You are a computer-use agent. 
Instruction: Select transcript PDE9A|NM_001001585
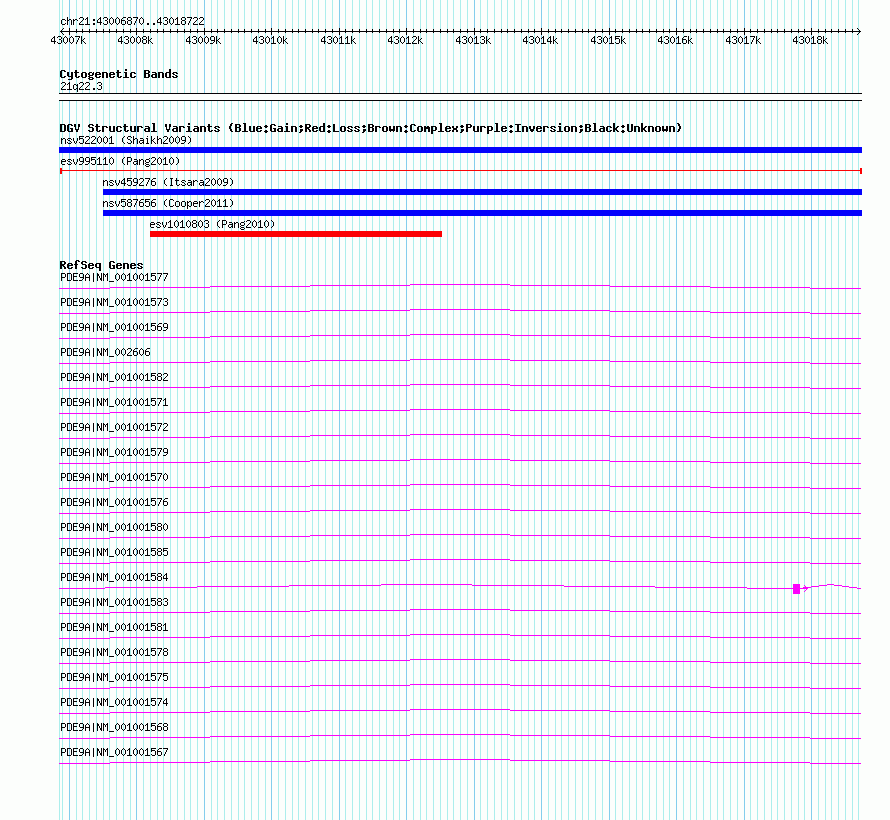[114, 552]
